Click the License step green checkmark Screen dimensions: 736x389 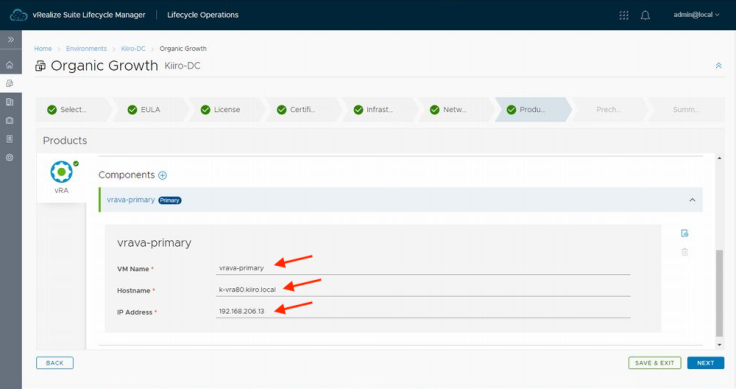tap(206, 110)
